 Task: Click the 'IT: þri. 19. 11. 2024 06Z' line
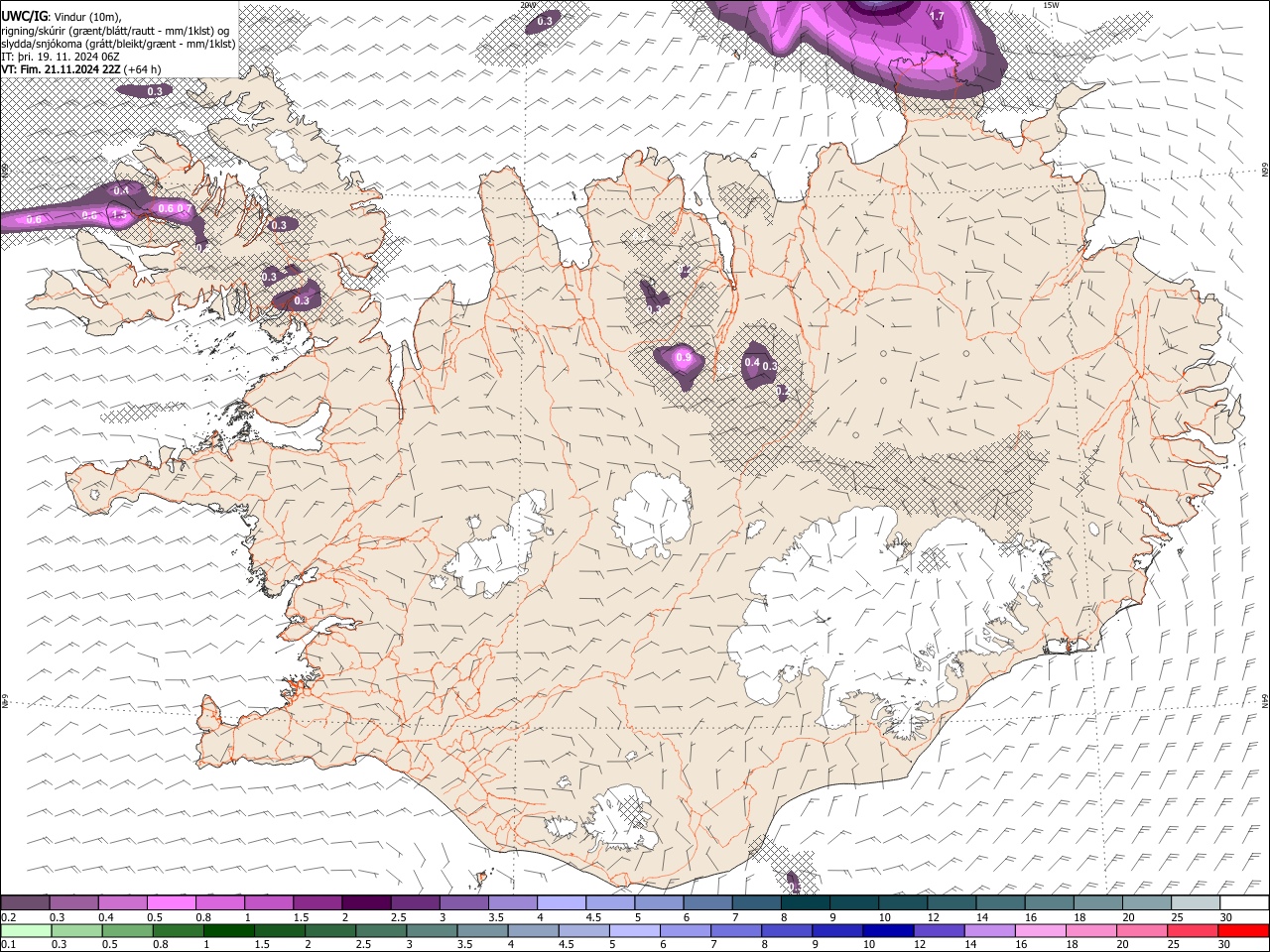pyautogui.click(x=61, y=57)
